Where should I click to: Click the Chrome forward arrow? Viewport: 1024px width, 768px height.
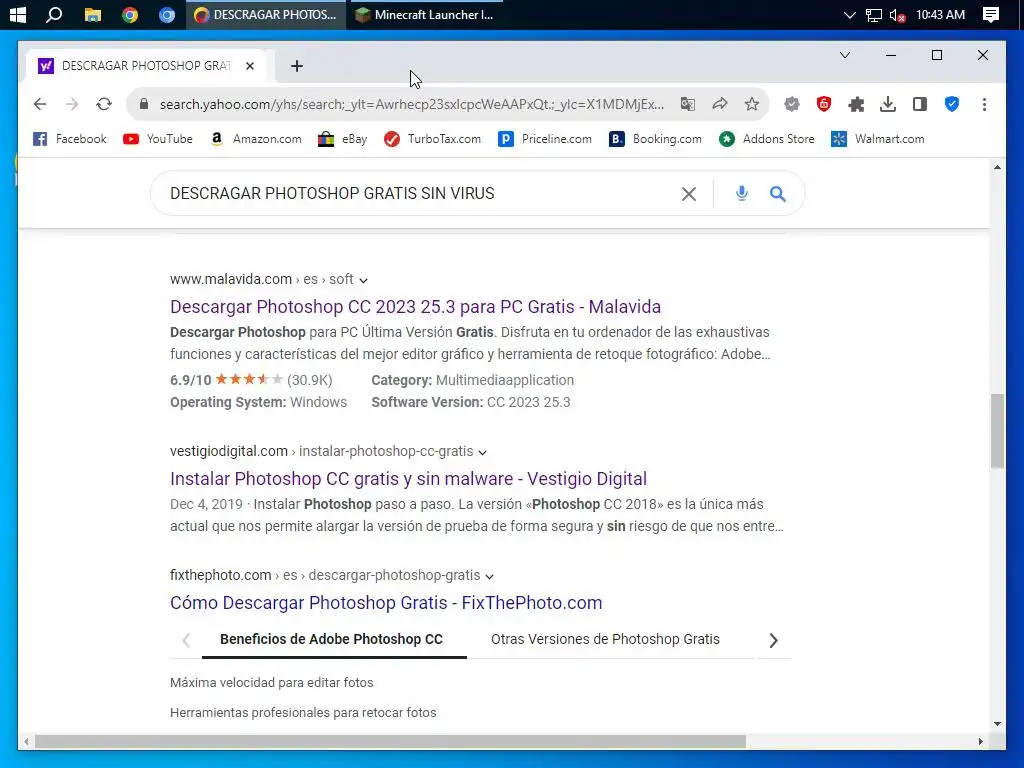[72, 104]
